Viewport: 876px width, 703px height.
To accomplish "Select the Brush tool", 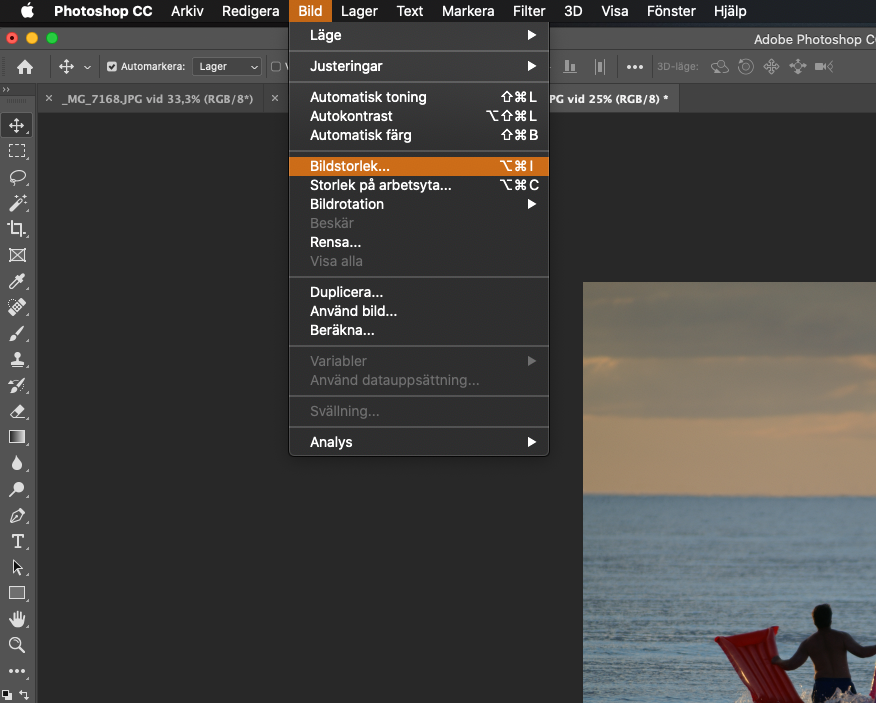I will click(x=17, y=334).
